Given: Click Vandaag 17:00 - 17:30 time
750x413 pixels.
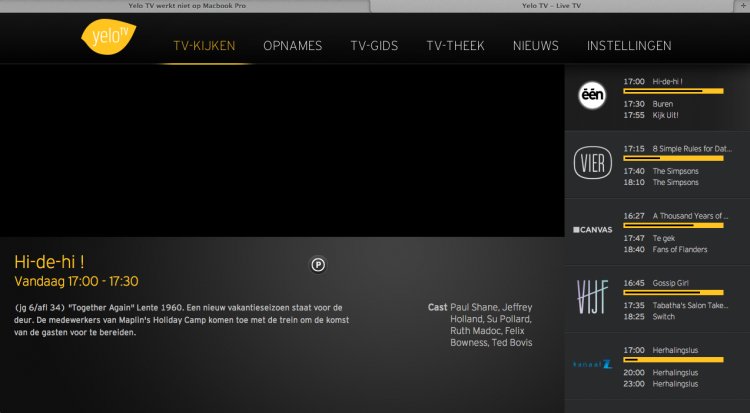Looking at the screenshot, I should pyautogui.click(x=77, y=281).
